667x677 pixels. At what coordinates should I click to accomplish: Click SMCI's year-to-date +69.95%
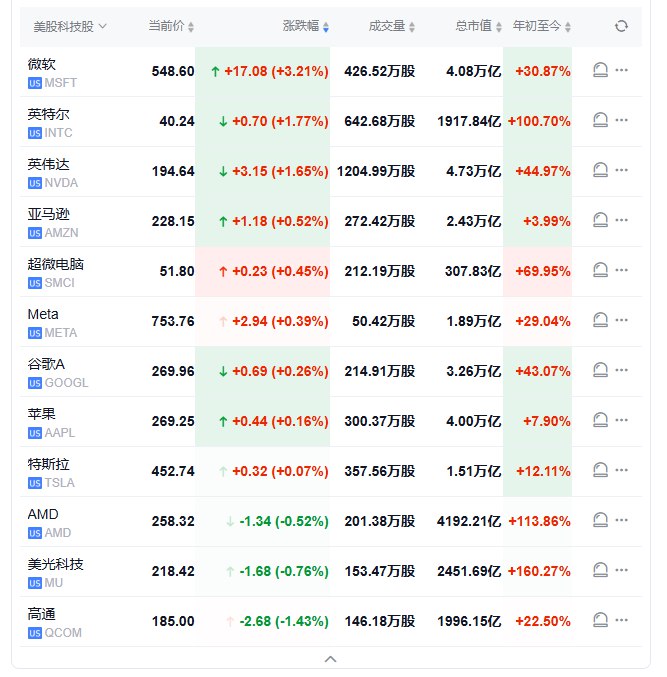(x=543, y=272)
